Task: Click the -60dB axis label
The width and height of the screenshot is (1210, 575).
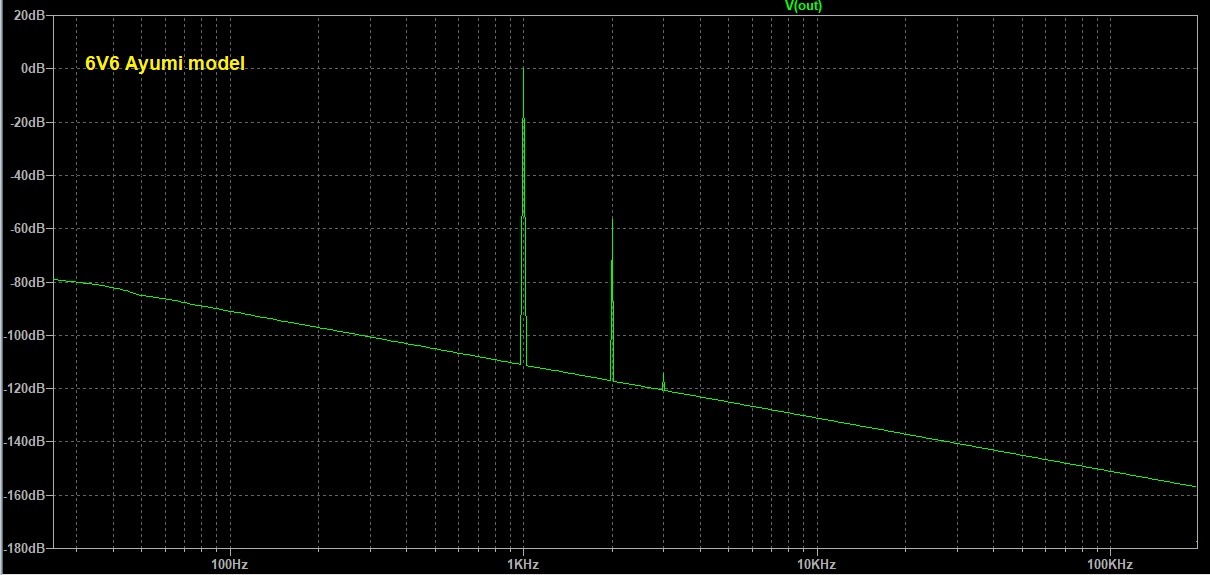Action: 26,228
